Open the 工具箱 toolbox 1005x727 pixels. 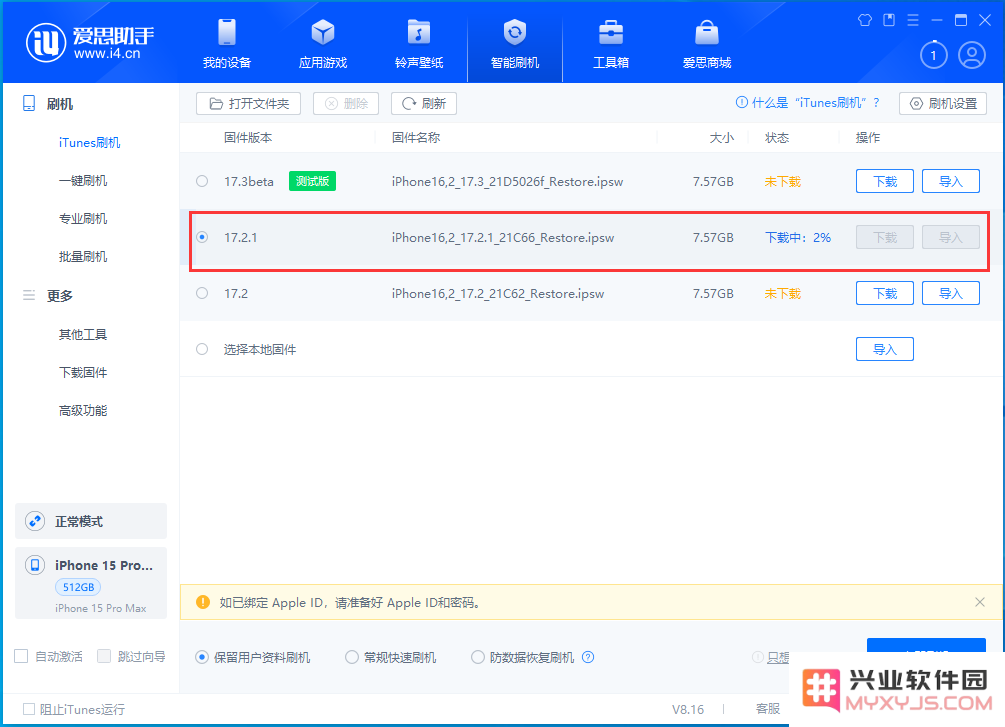pos(611,44)
